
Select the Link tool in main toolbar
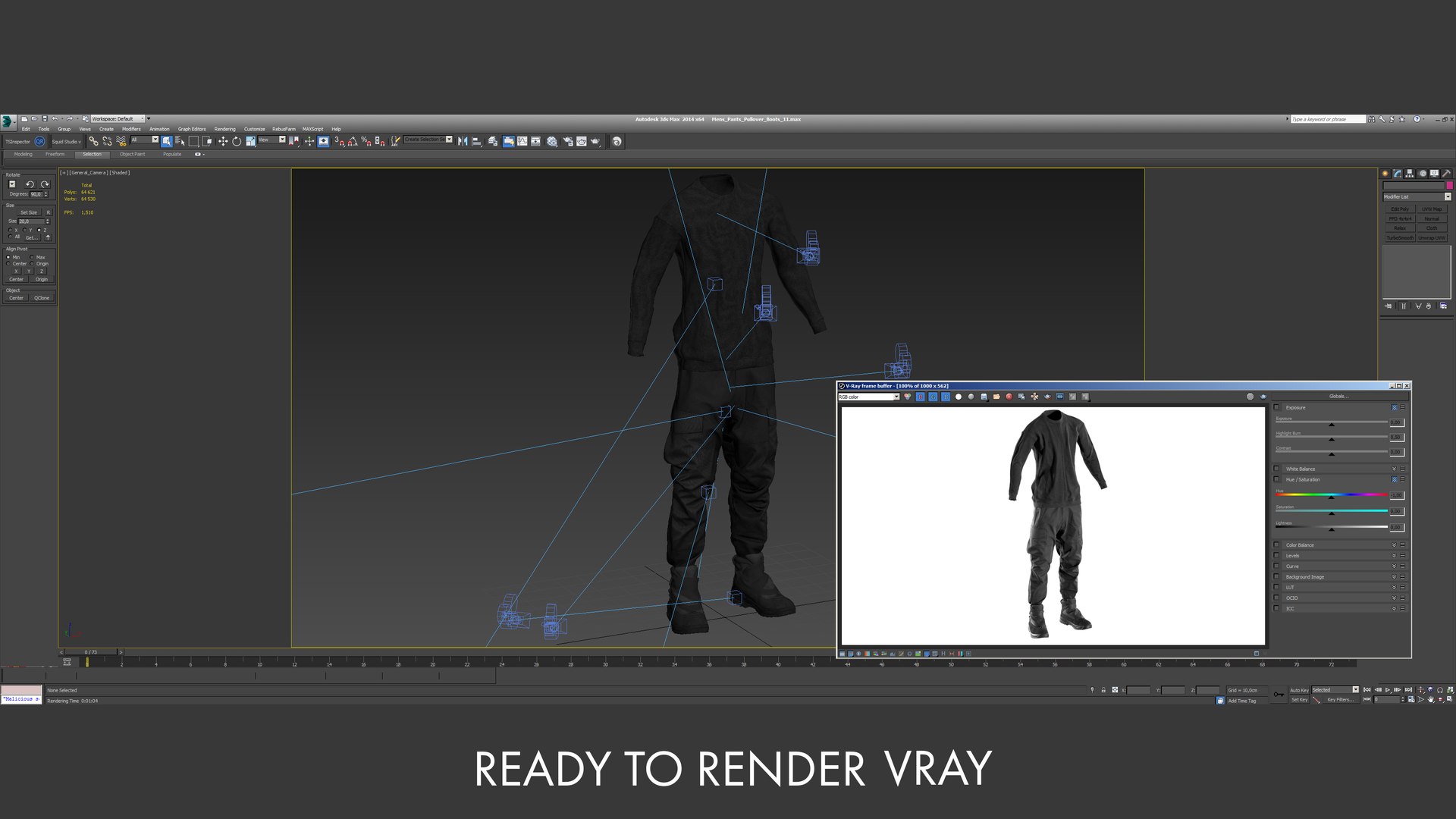93,141
